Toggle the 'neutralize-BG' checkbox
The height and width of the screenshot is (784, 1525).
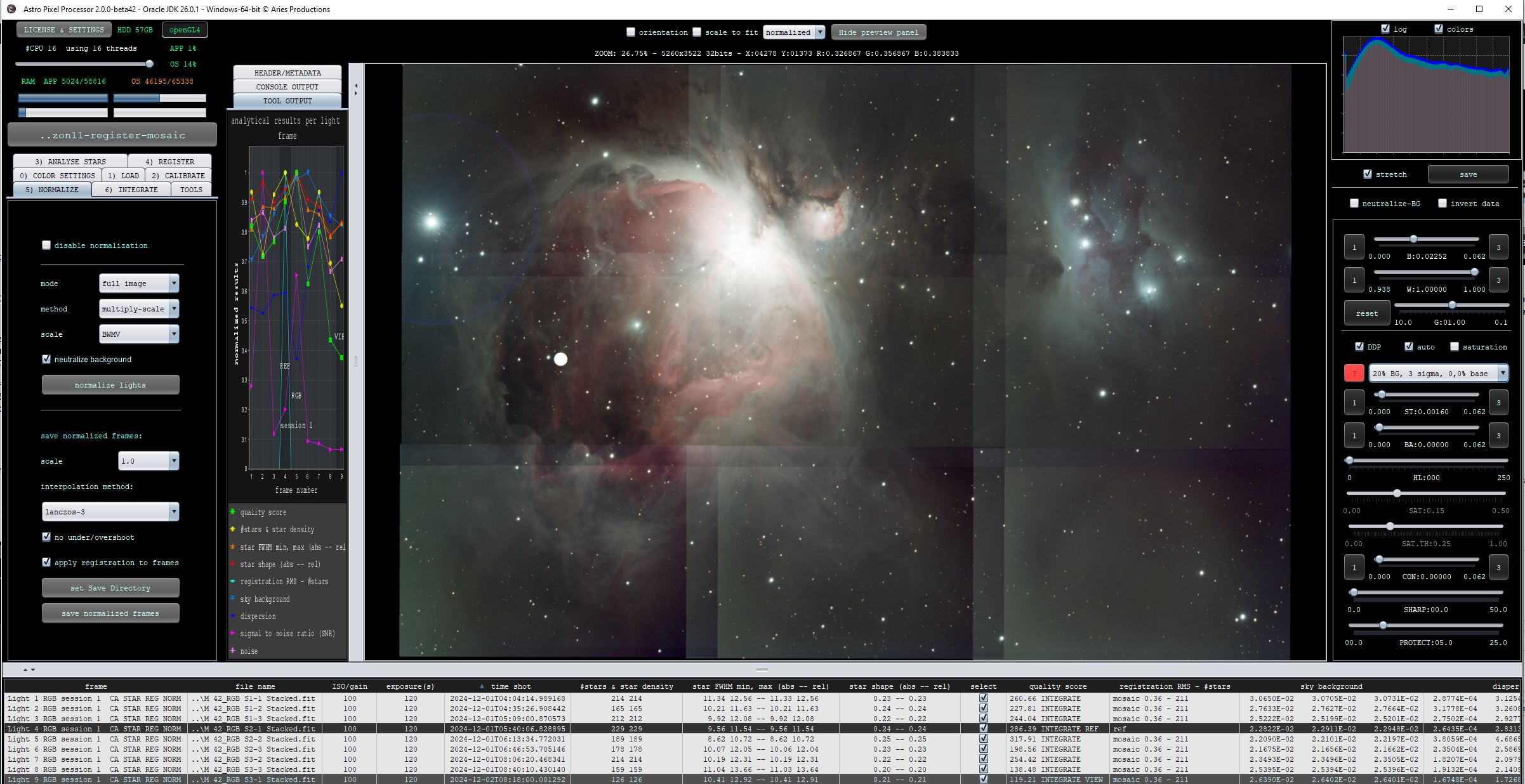coord(1354,204)
